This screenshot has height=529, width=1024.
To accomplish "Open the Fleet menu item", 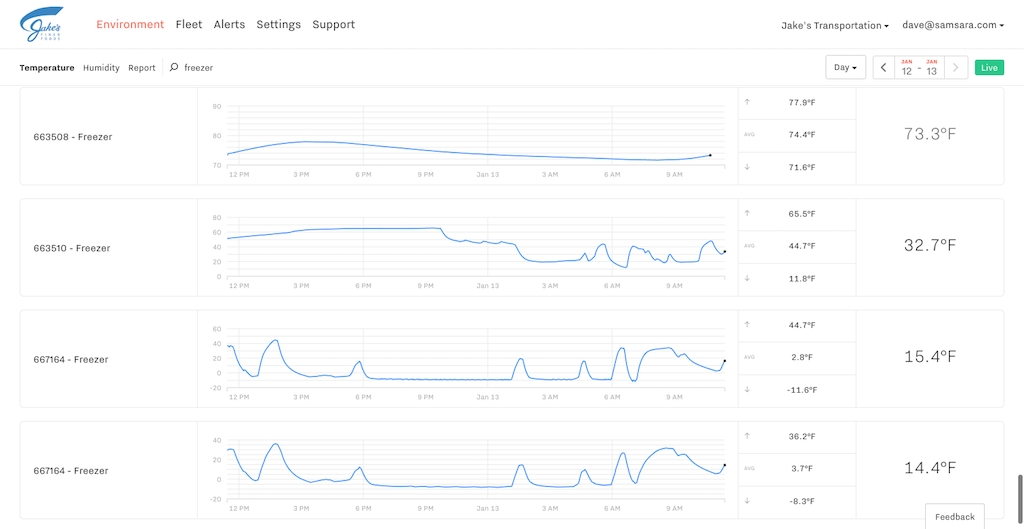I will pyautogui.click(x=189, y=24).
